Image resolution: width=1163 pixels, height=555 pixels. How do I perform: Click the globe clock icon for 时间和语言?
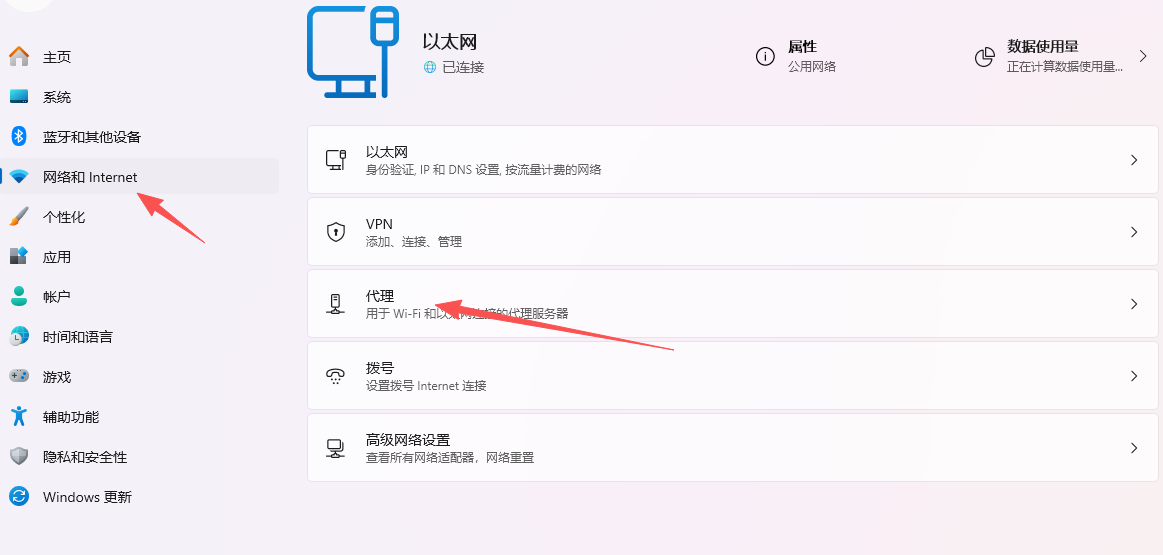(19, 337)
